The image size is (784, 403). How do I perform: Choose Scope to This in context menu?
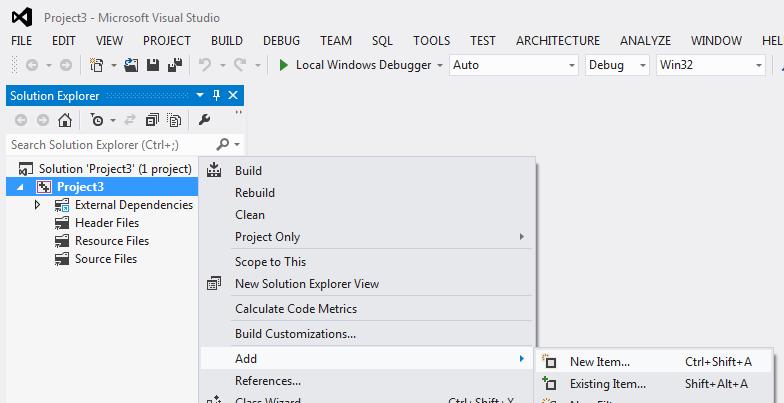[x=368, y=262]
